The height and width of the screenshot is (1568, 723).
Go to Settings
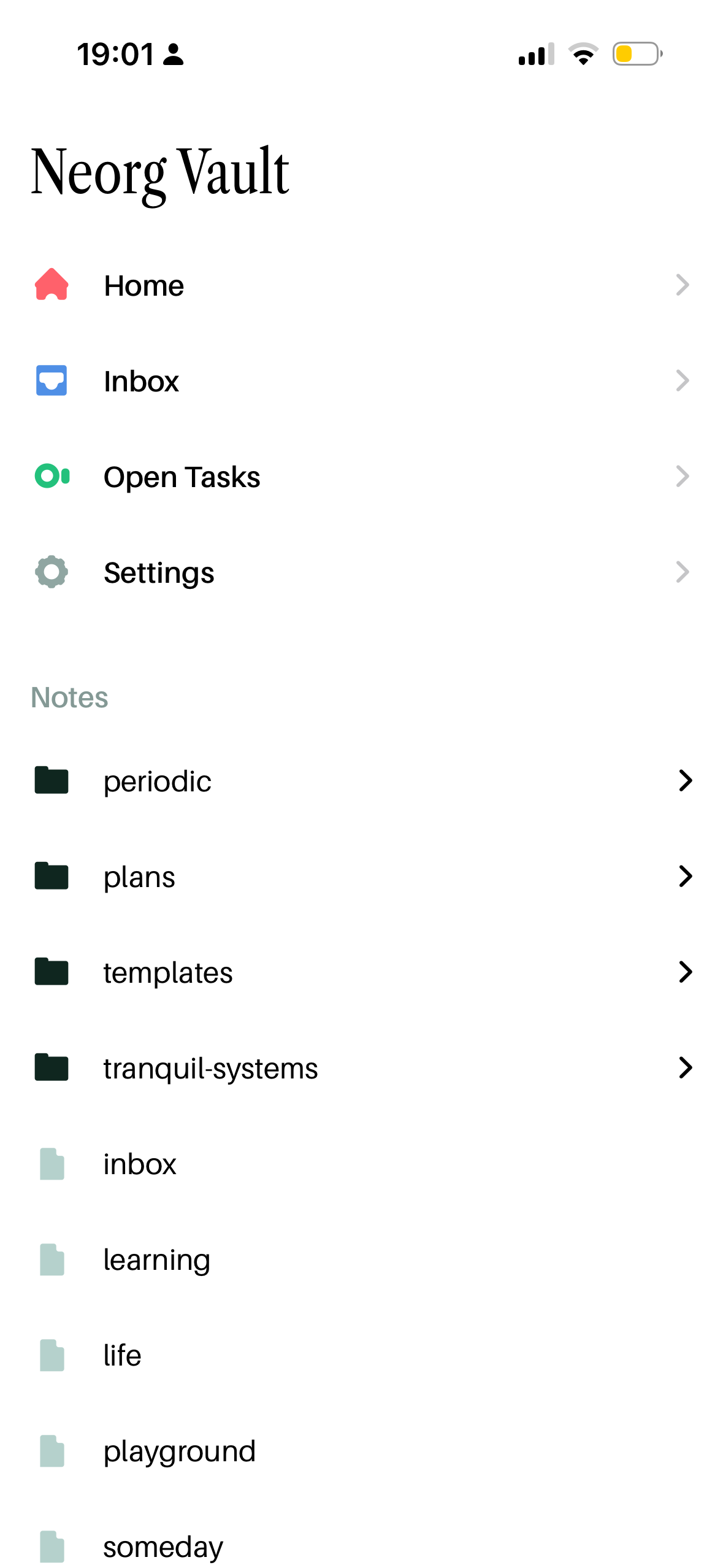pyautogui.click(x=361, y=572)
